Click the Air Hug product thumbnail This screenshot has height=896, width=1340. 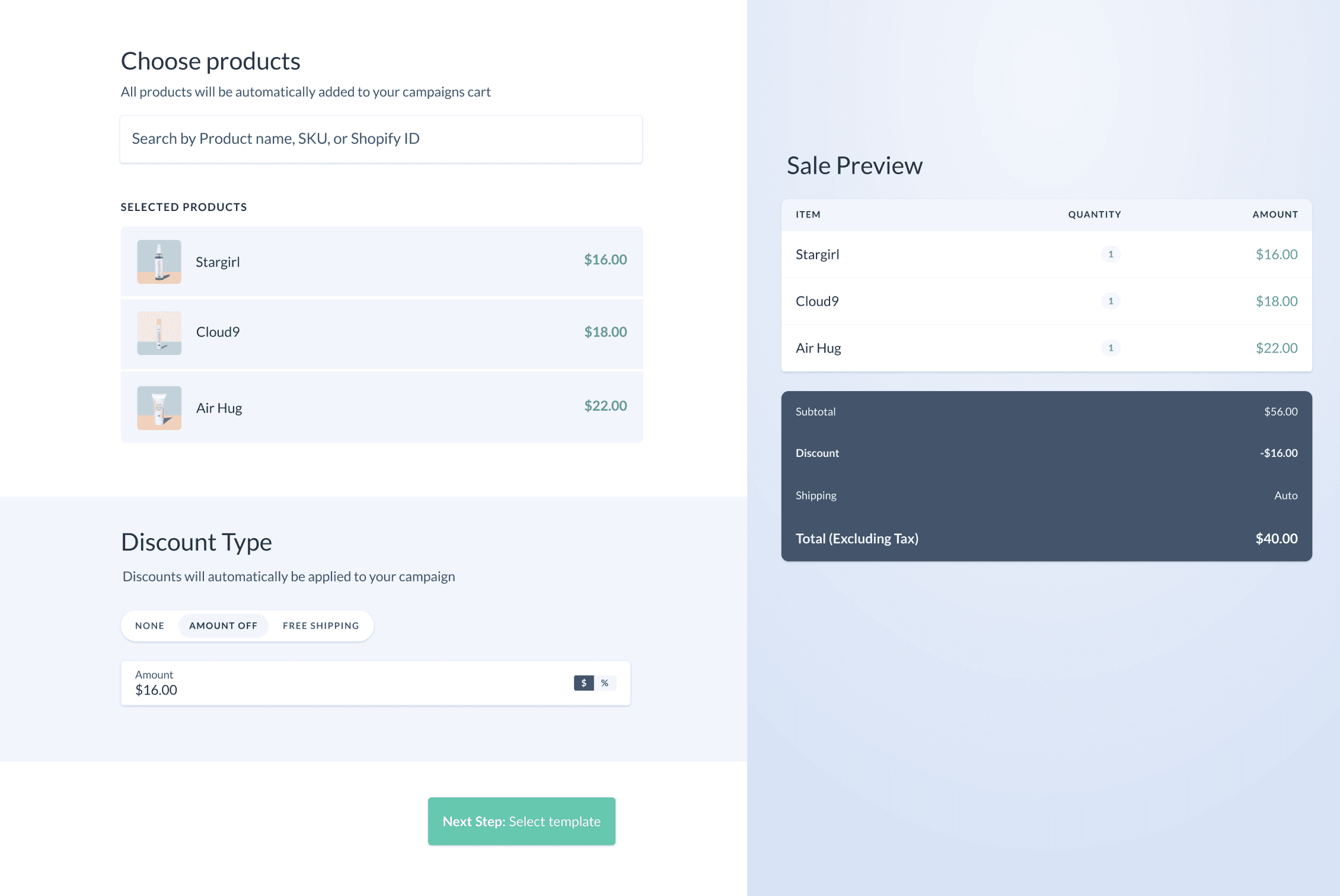pyautogui.click(x=159, y=408)
